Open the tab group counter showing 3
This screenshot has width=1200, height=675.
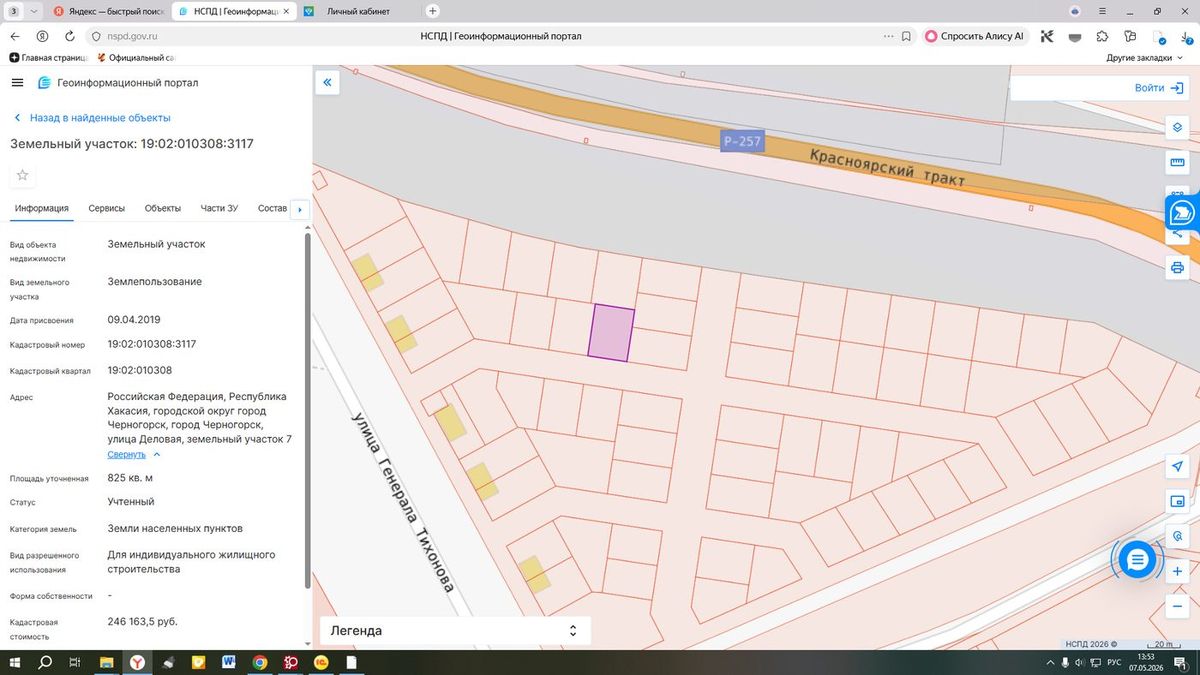point(14,11)
